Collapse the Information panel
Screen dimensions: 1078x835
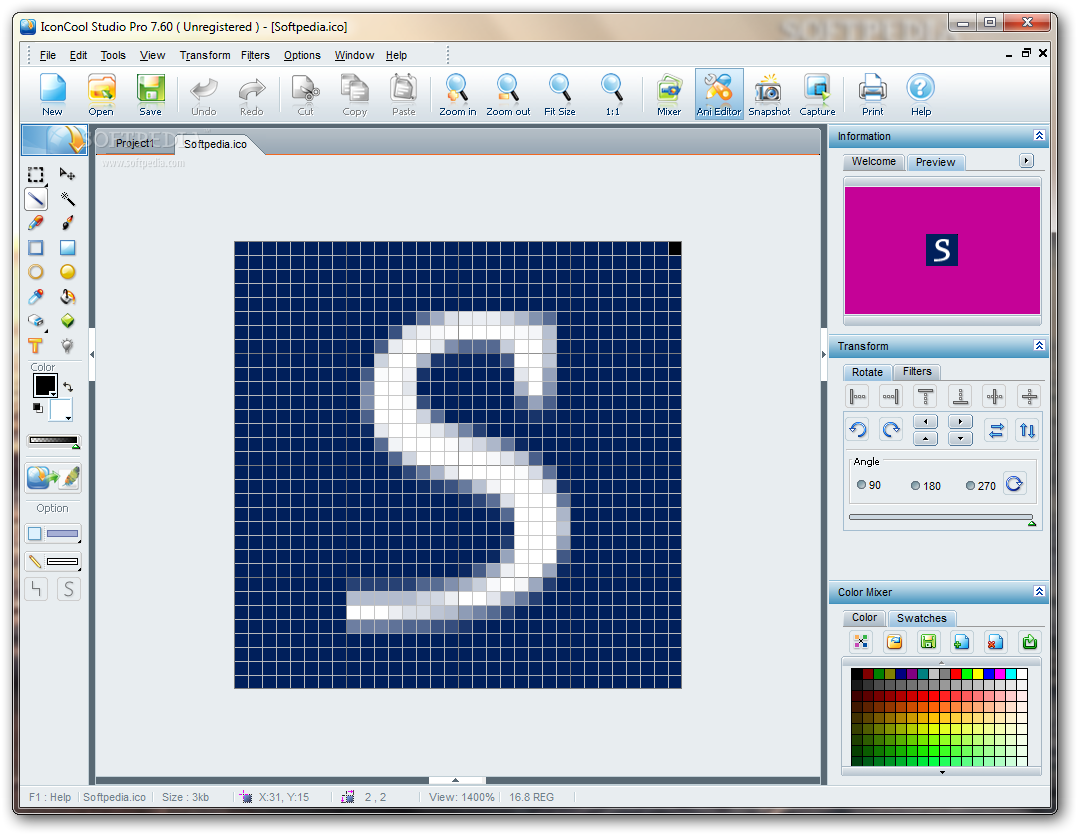point(1038,136)
